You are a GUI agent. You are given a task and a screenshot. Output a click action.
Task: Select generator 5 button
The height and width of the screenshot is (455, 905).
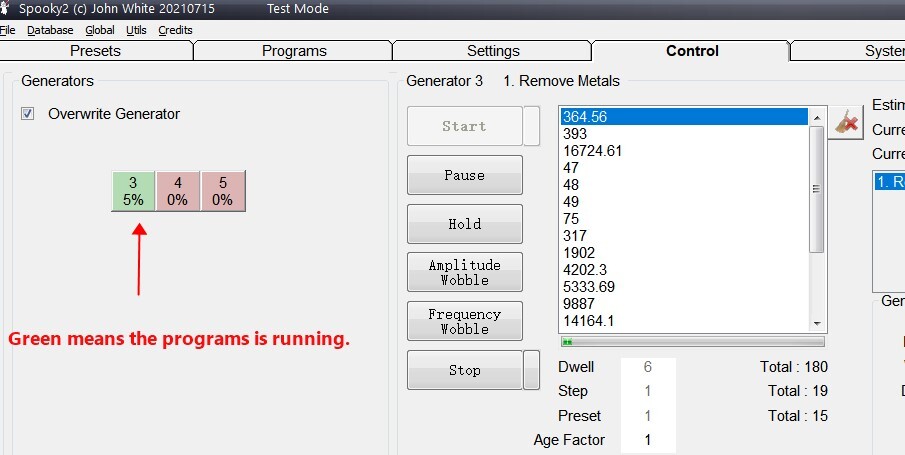(x=223, y=191)
